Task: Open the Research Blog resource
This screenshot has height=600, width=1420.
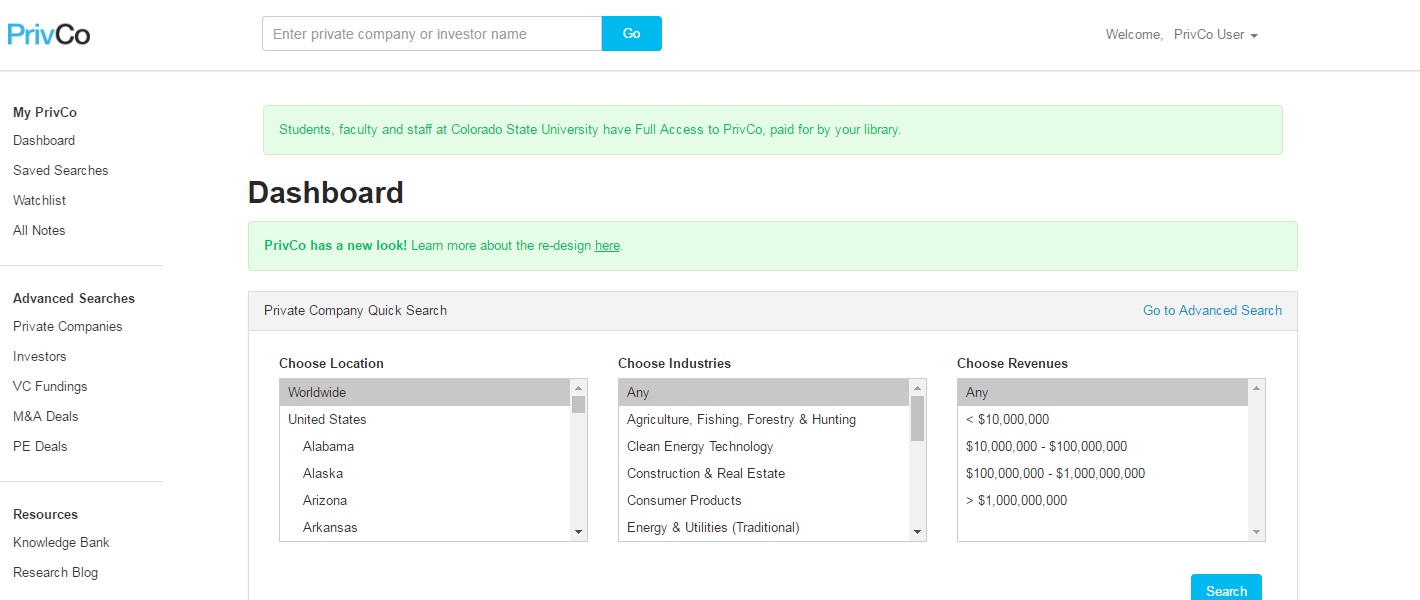Action: [55, 573]
